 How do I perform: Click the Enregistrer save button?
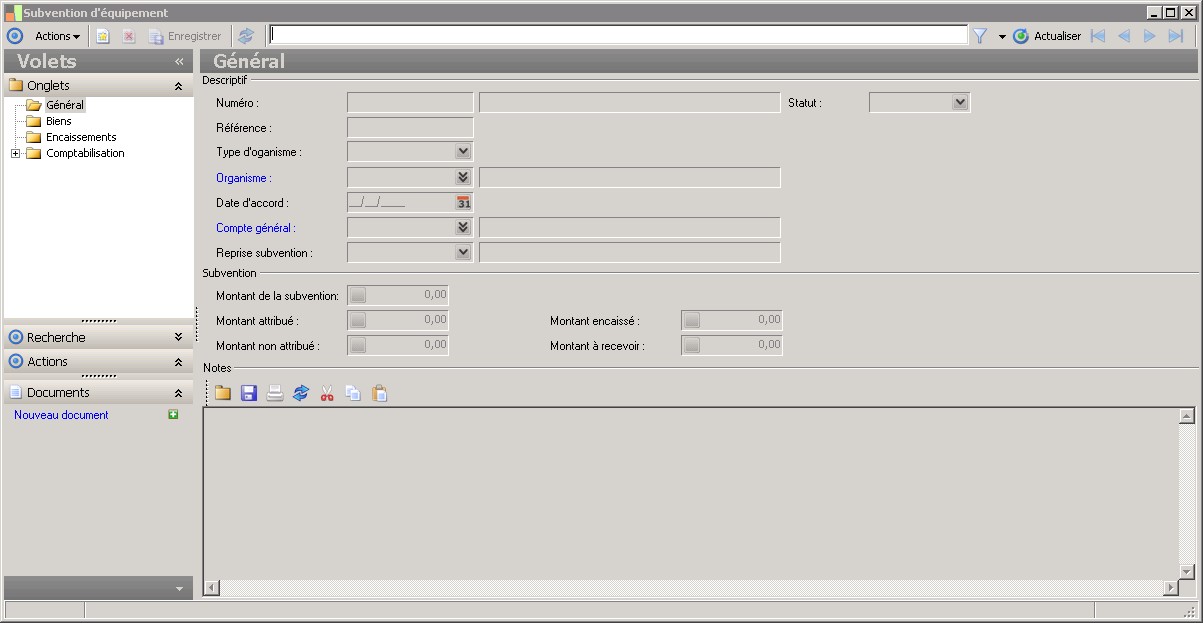point(185,36)
